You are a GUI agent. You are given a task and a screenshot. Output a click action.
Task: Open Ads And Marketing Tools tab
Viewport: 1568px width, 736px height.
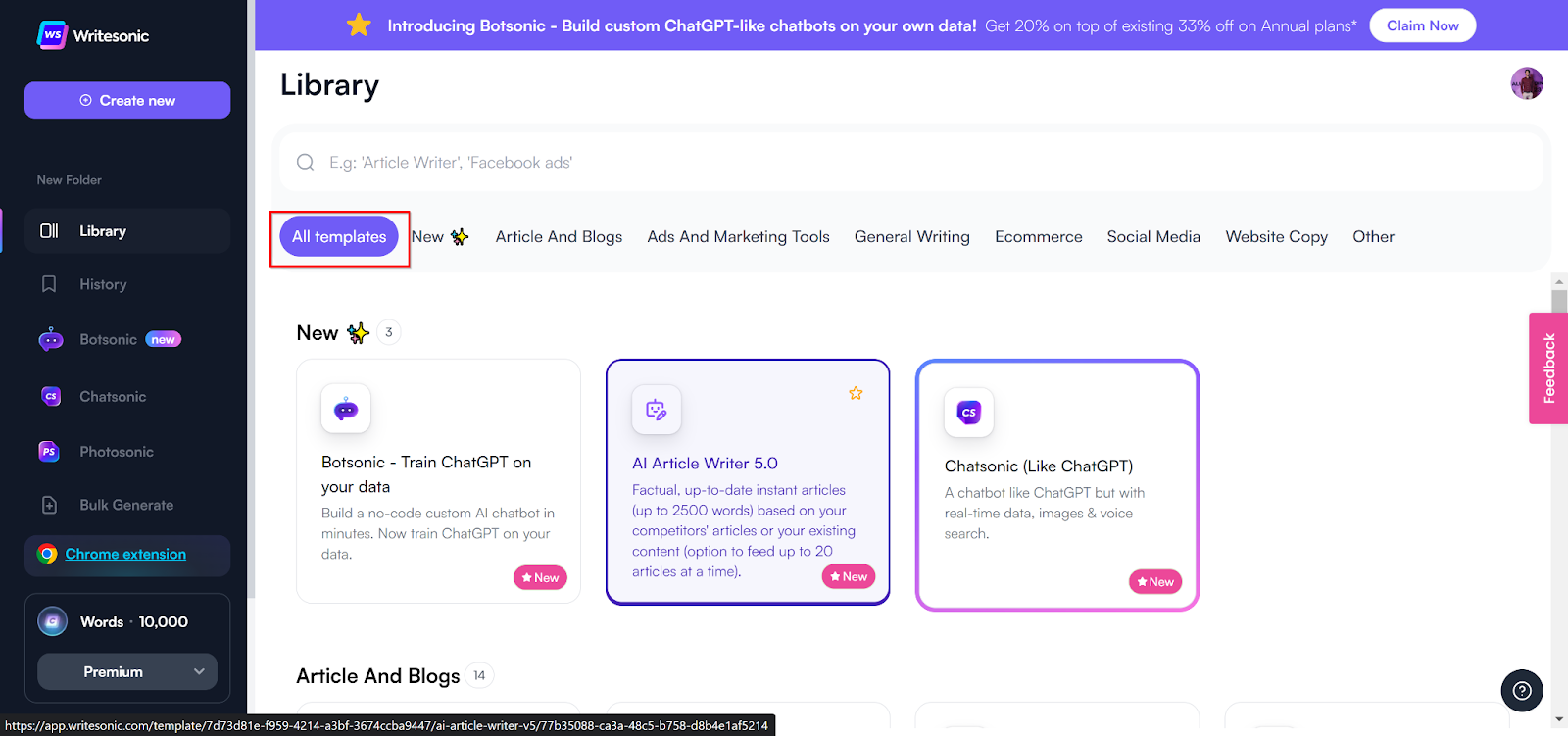point(738,237)
